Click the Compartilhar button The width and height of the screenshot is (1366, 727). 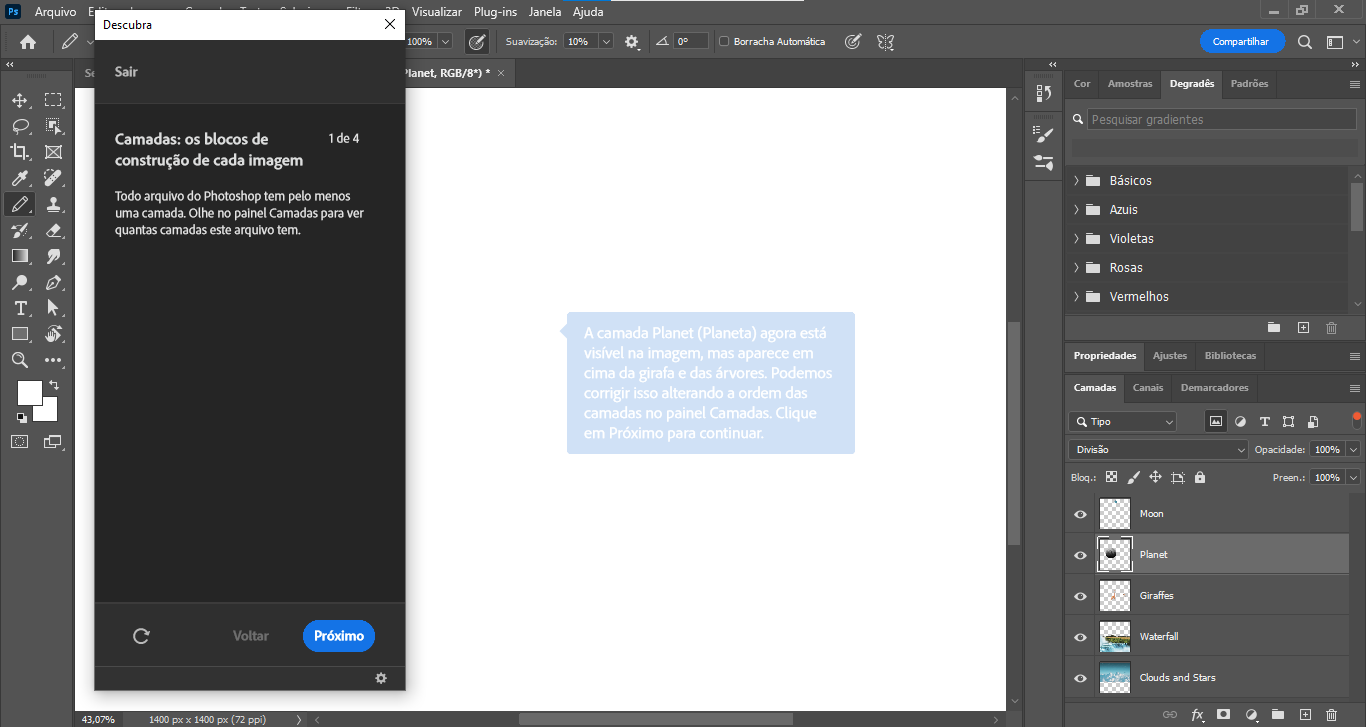point(1242,41)
